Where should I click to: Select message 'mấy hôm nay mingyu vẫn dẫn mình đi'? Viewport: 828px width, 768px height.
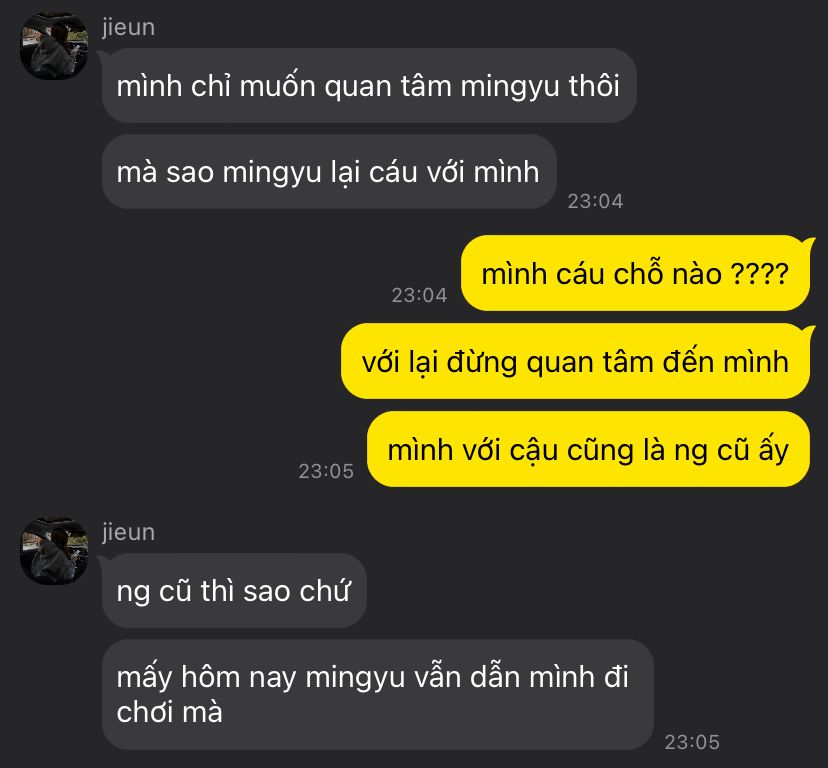(378, 694)
